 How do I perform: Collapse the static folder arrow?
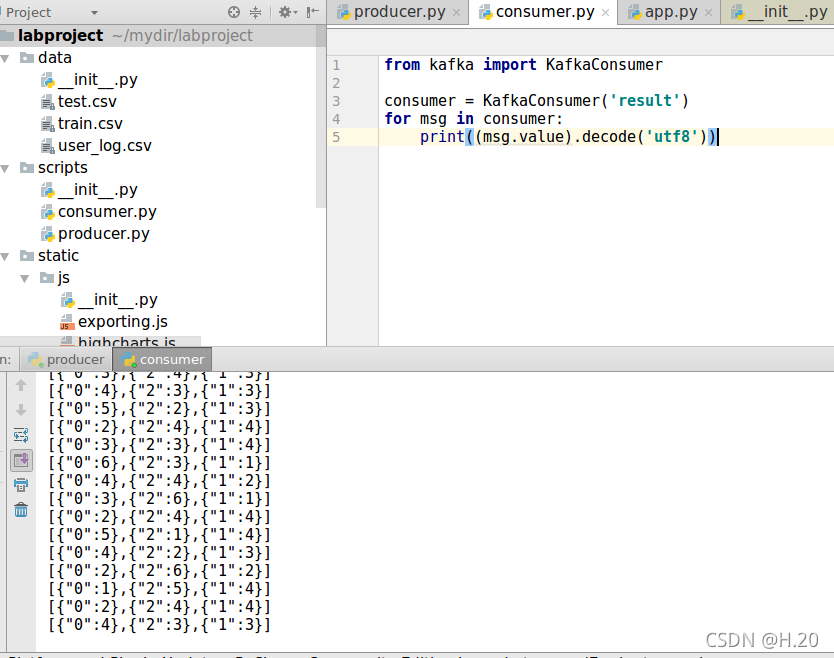[5, 256]
